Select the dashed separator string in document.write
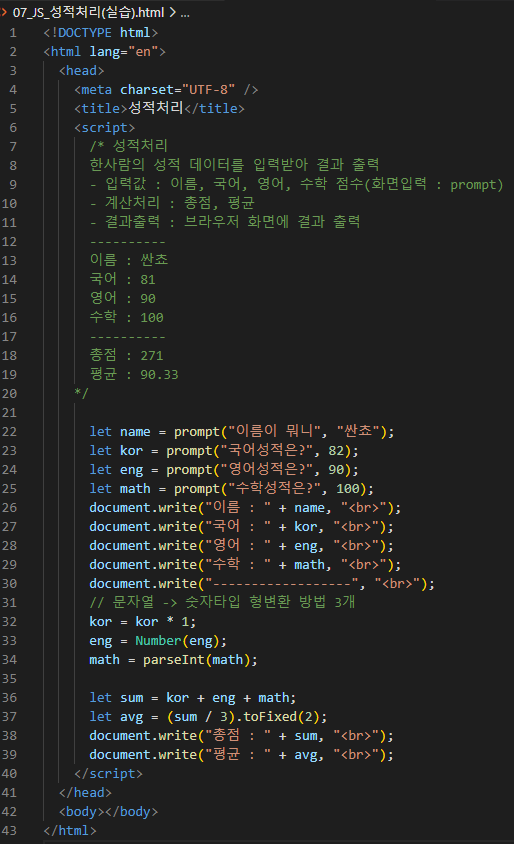Screen dimensions: 514x844 click(x=282, y=583)
